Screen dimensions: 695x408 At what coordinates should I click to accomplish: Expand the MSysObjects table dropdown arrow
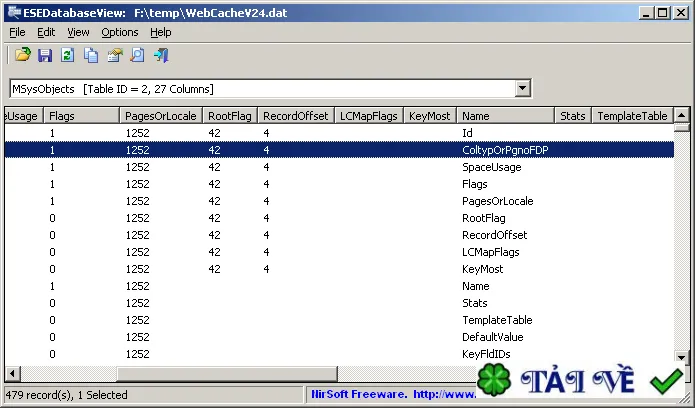pyautogui.click(x=523, y=88)
